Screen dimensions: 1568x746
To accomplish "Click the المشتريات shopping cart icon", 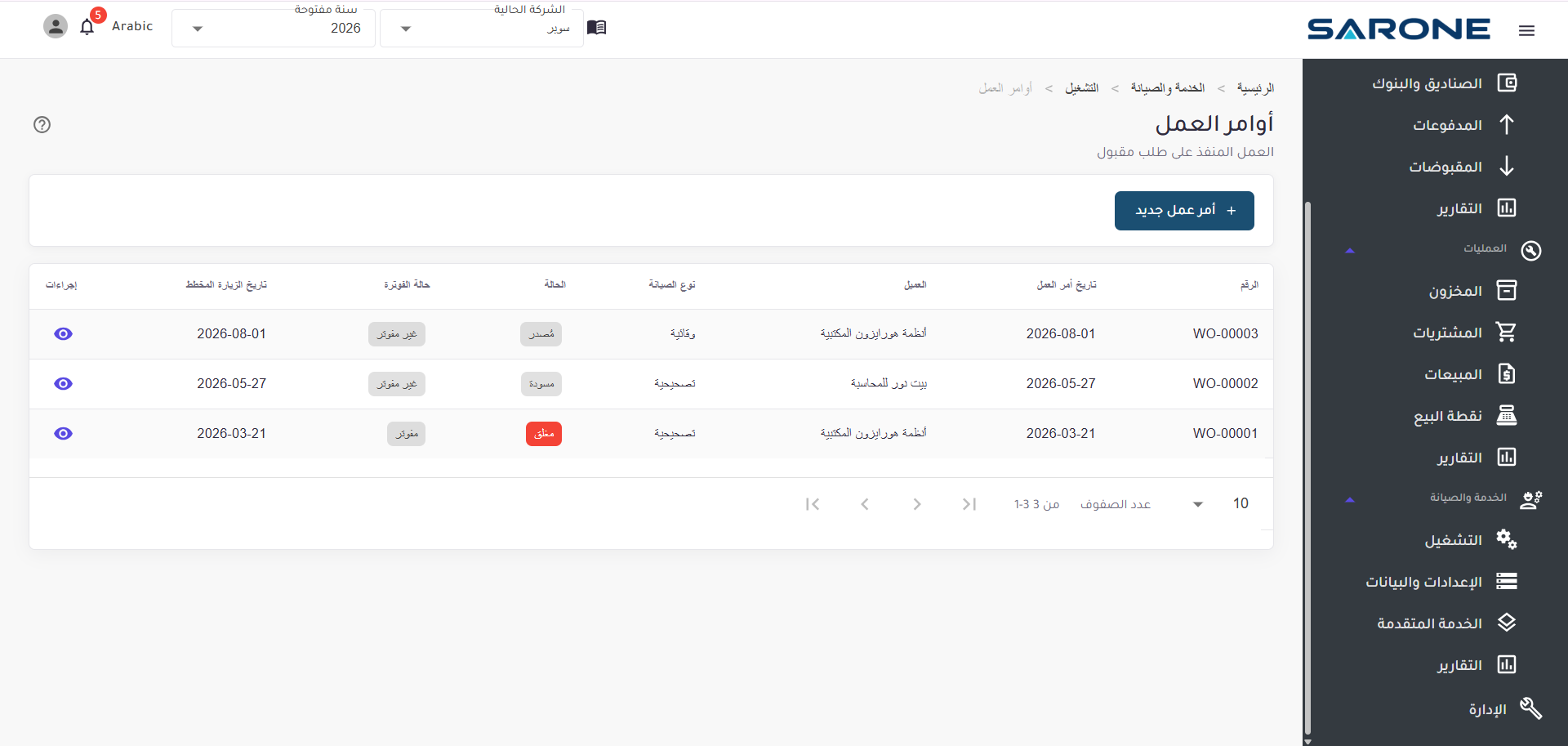I will coord(1507,332).
